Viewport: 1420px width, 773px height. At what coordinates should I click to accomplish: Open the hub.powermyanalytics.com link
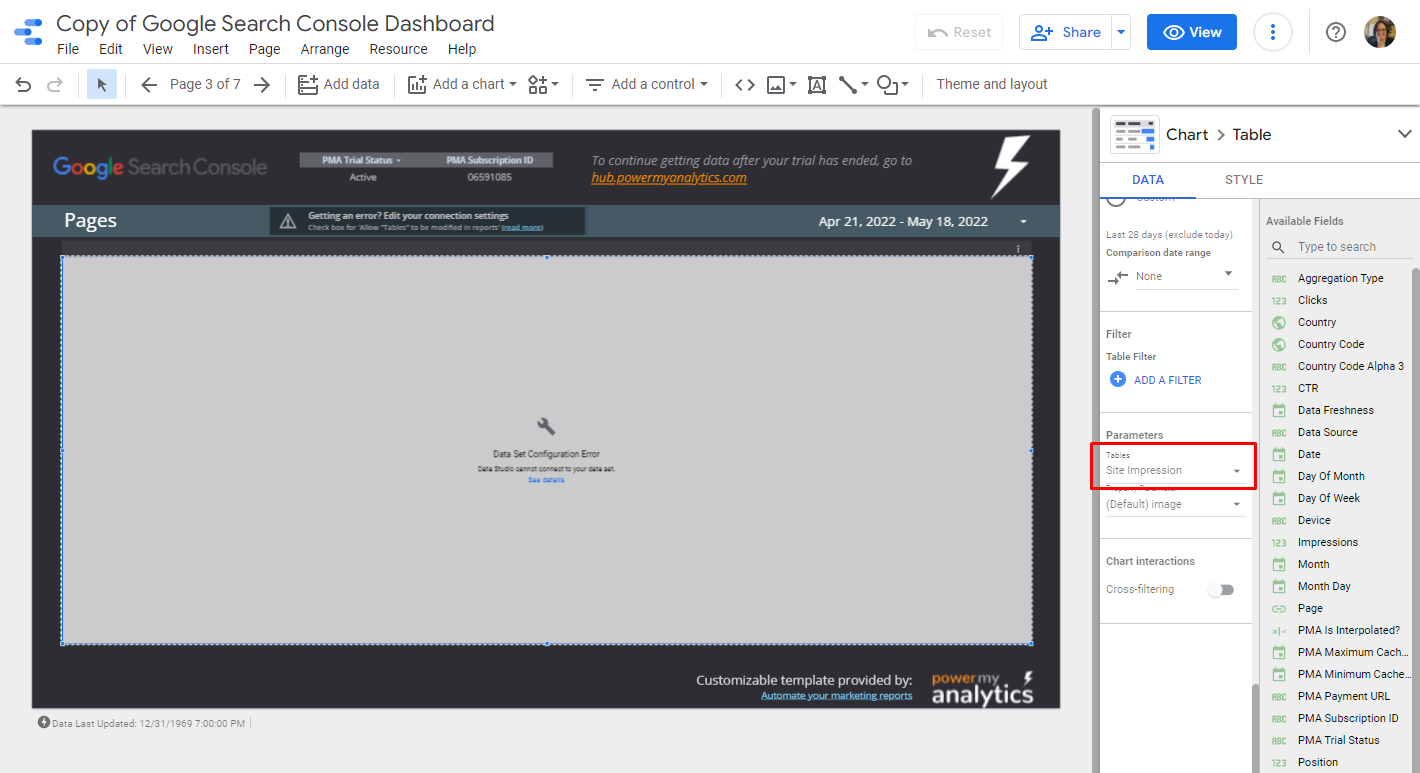click(668, 178)
